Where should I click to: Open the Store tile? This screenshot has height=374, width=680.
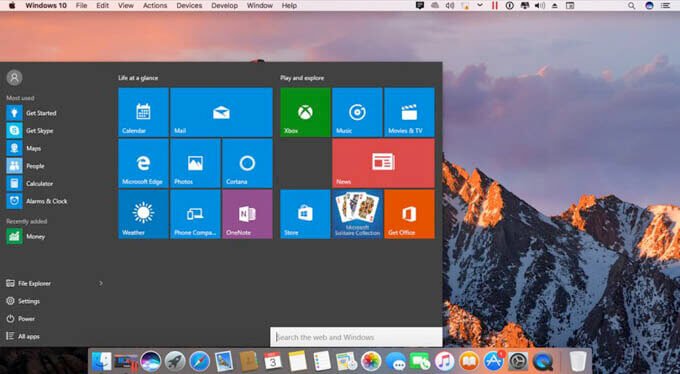coord(305,214)
